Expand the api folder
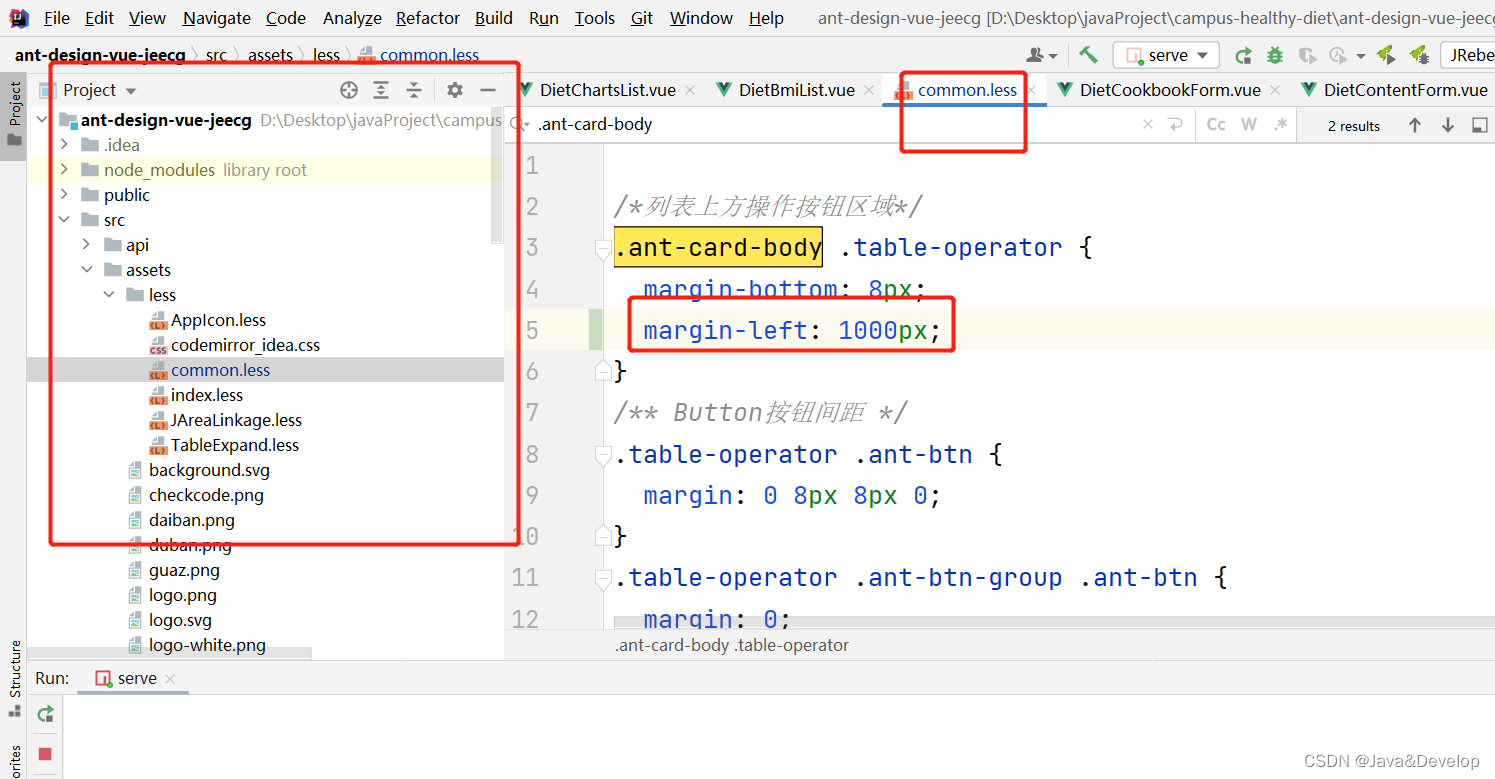 (86, 245)
